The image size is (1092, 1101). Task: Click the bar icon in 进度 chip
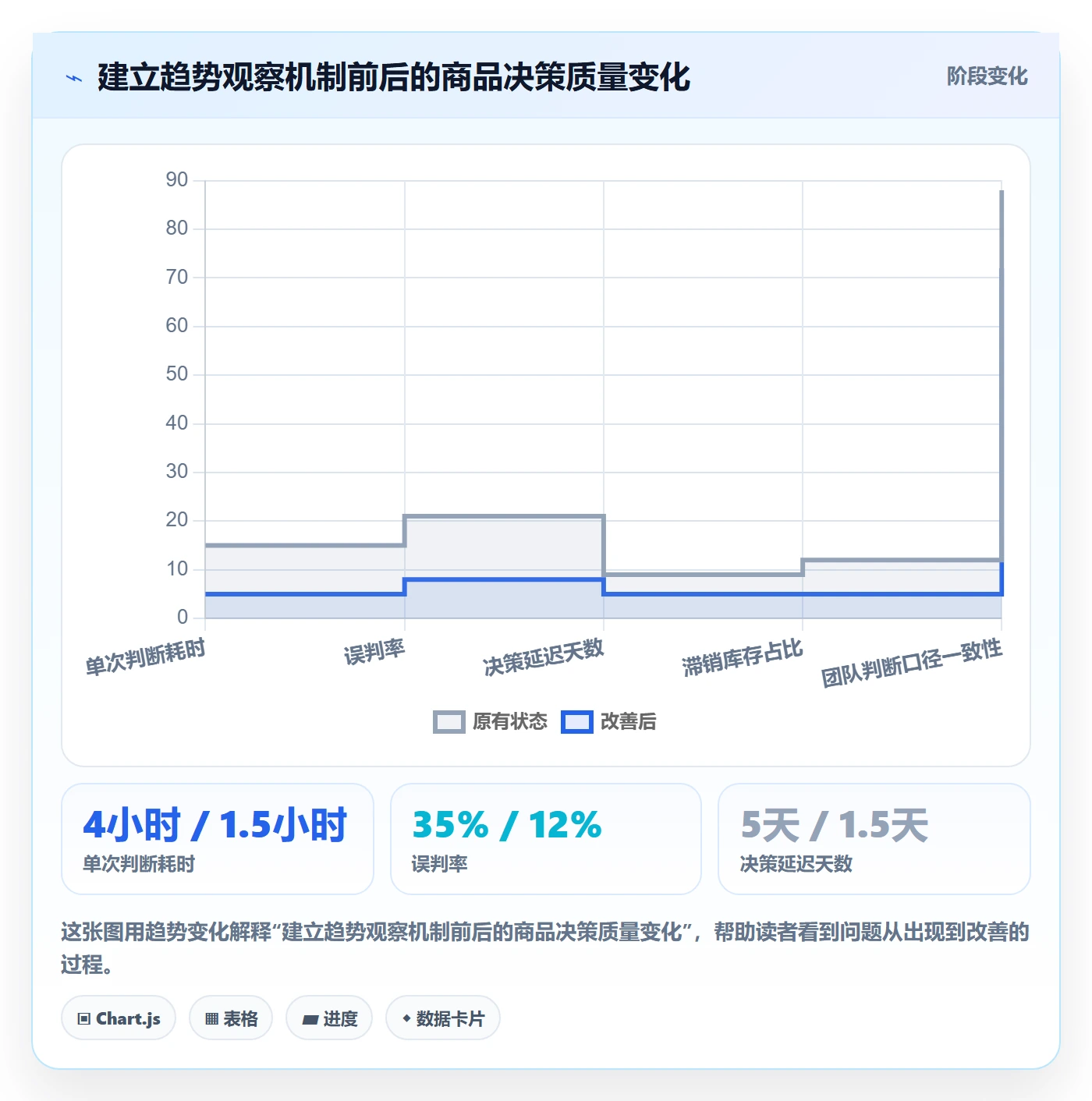click(x=310, y=1020)
